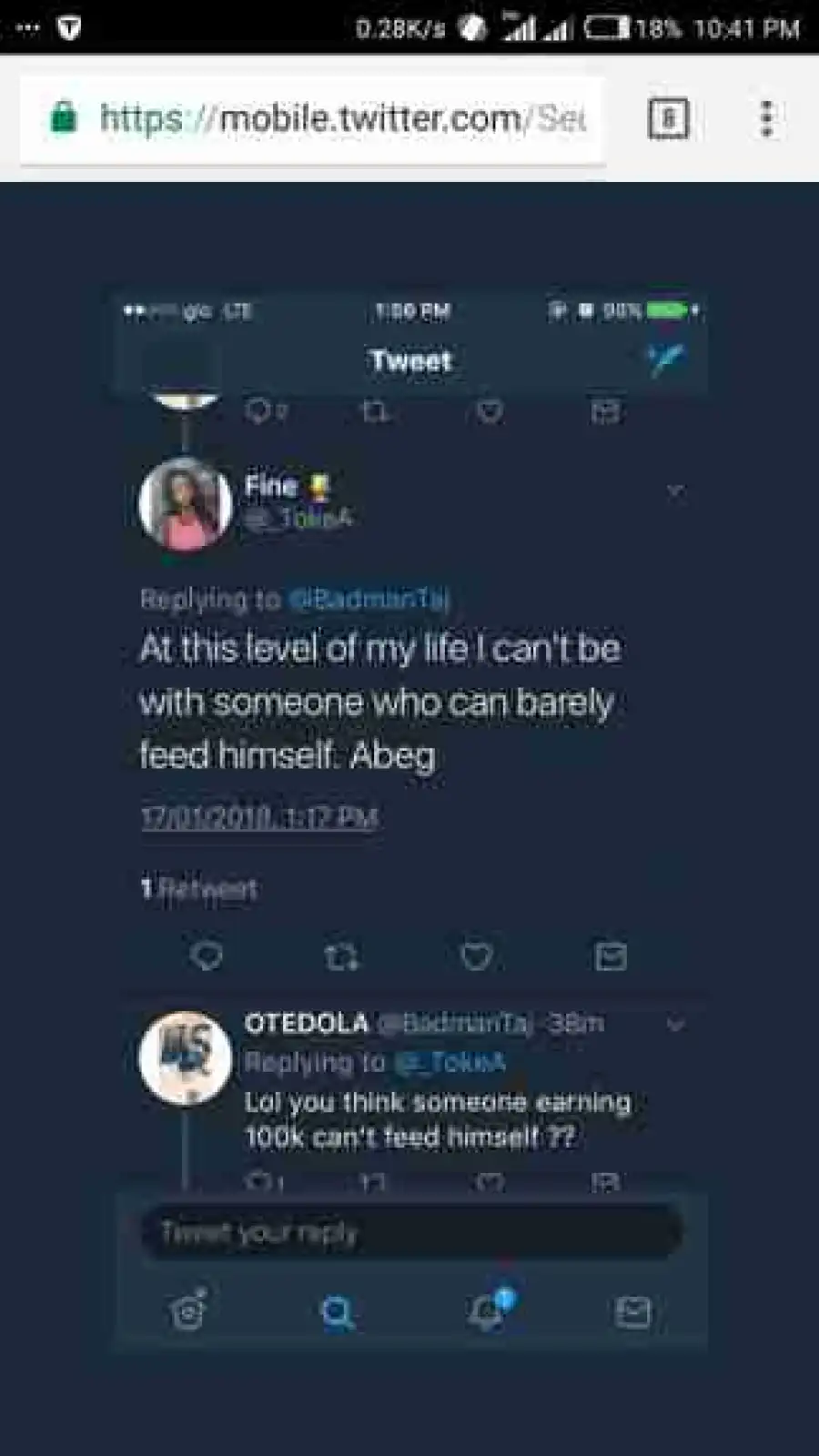
Task: Open Chrome's three-dot overflow menu
Action: click(766, 118)
